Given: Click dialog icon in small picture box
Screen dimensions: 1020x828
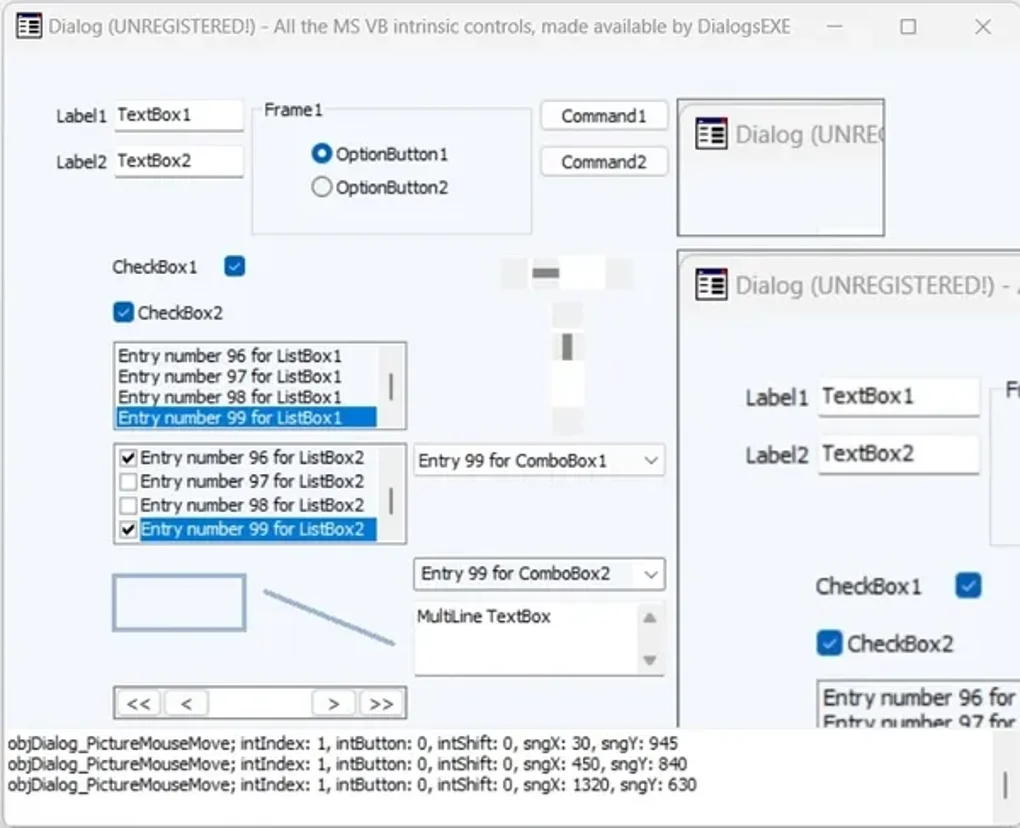Looking at the screenshot, I should [711, 134].
